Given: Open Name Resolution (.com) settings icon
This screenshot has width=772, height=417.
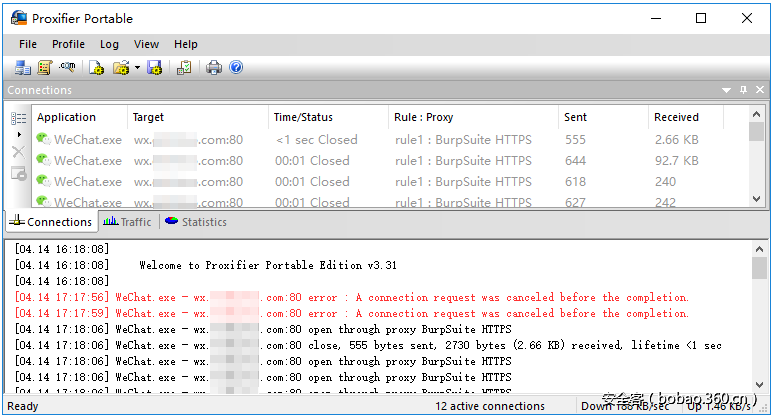Looking at the screenshot, I should (67, 66).
